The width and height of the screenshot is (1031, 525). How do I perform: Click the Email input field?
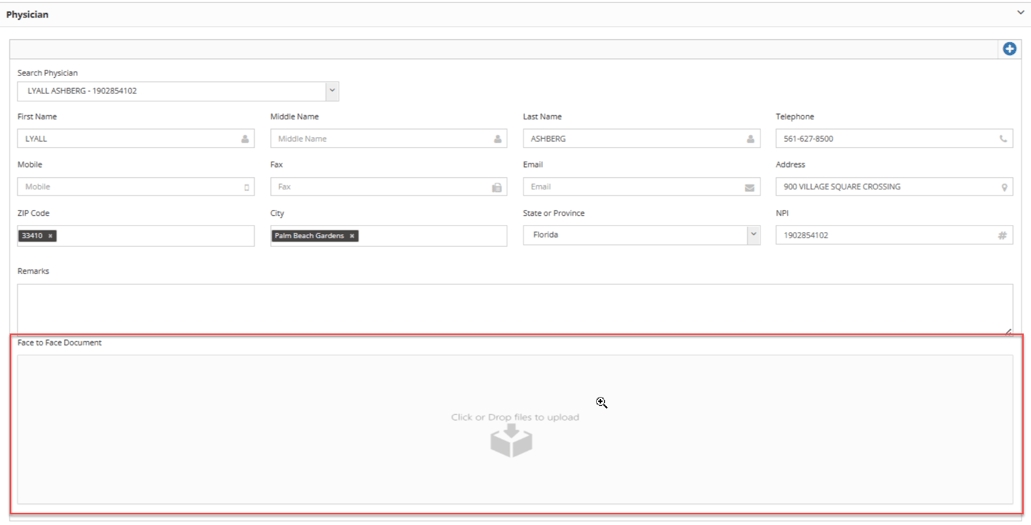coord(630,187)
